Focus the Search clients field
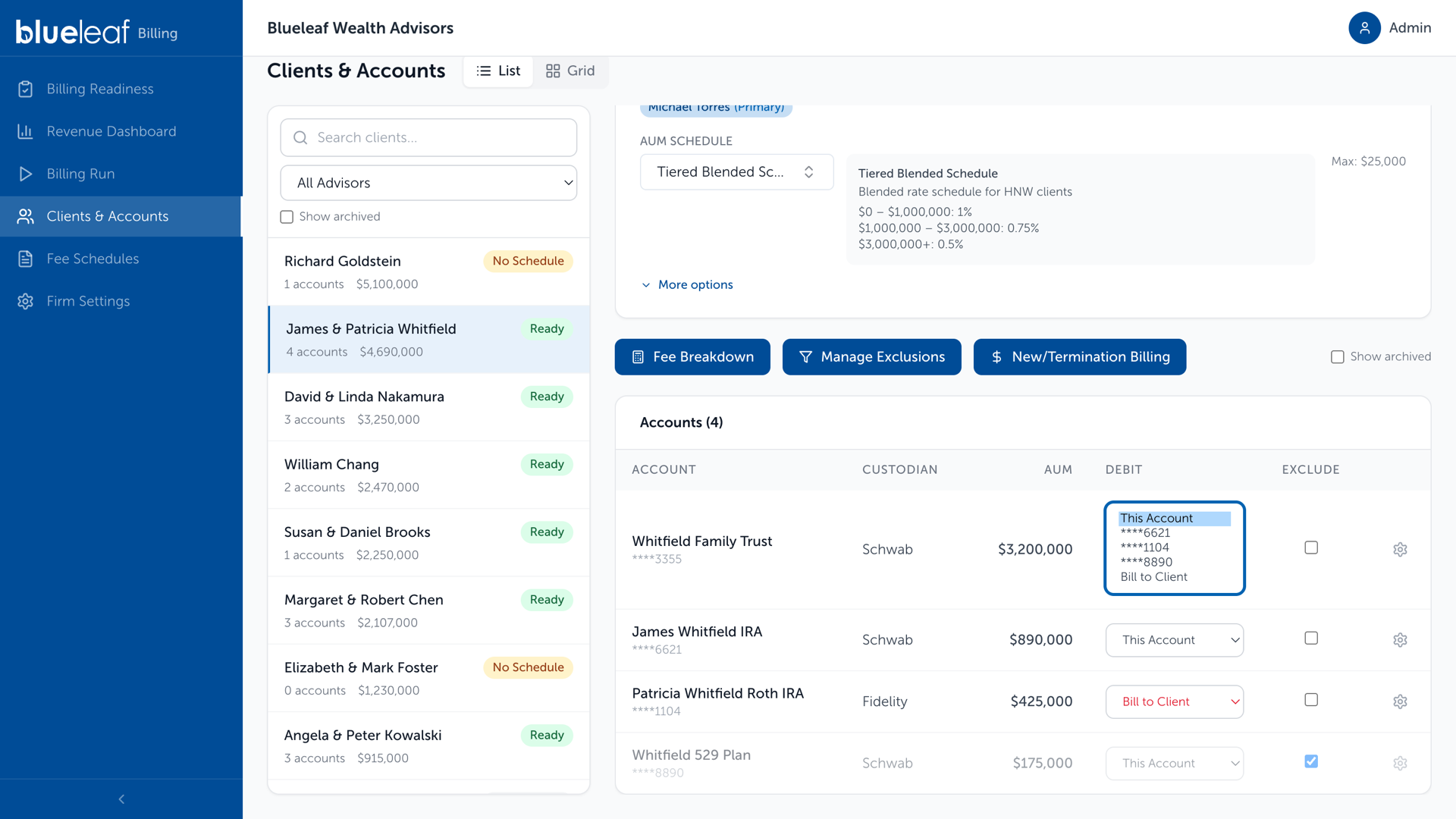The height and width of the screenshot is (819, 1456). pyautogui.click(x=428, y=137)
